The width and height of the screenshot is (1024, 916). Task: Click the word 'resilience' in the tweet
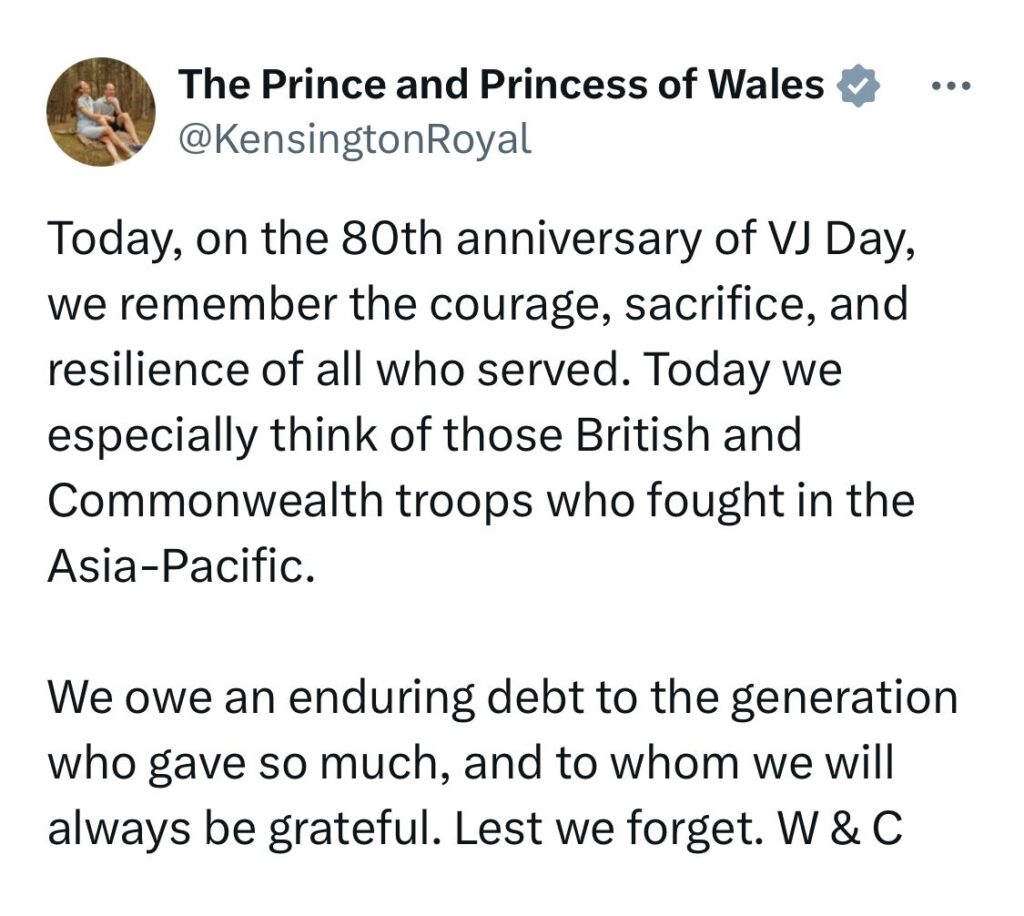(148, 370)
